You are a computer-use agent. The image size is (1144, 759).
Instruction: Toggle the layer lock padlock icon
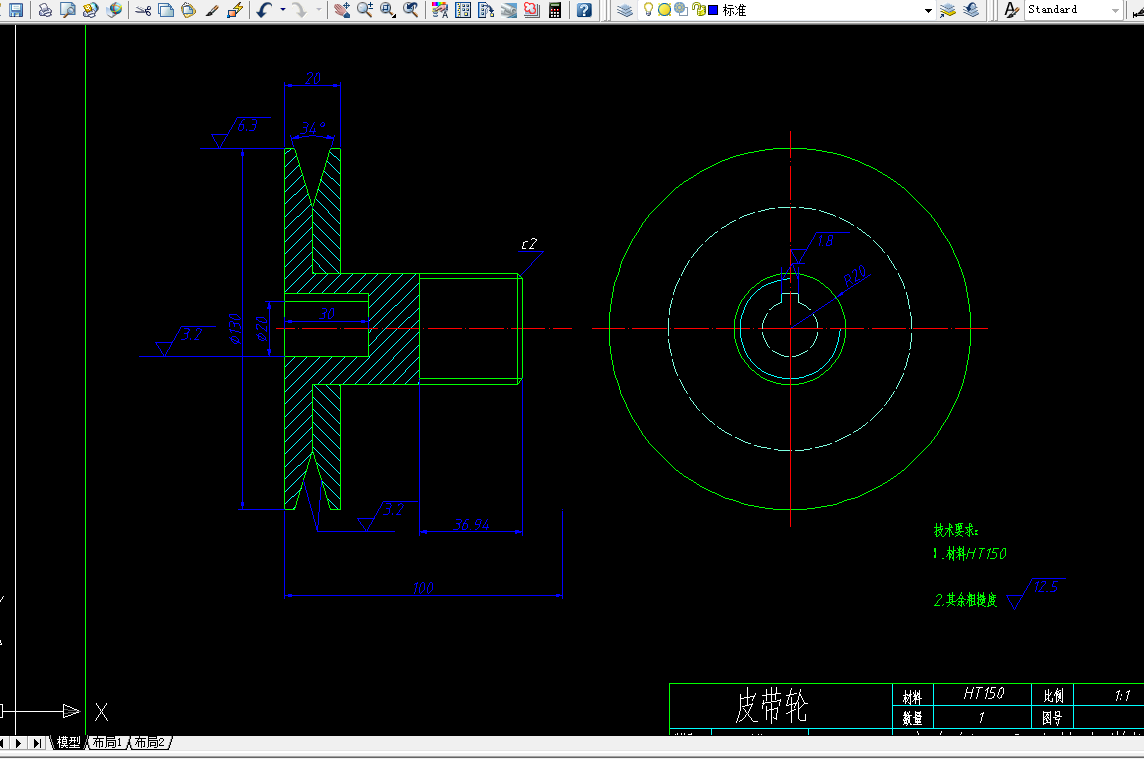pos(698,9)
